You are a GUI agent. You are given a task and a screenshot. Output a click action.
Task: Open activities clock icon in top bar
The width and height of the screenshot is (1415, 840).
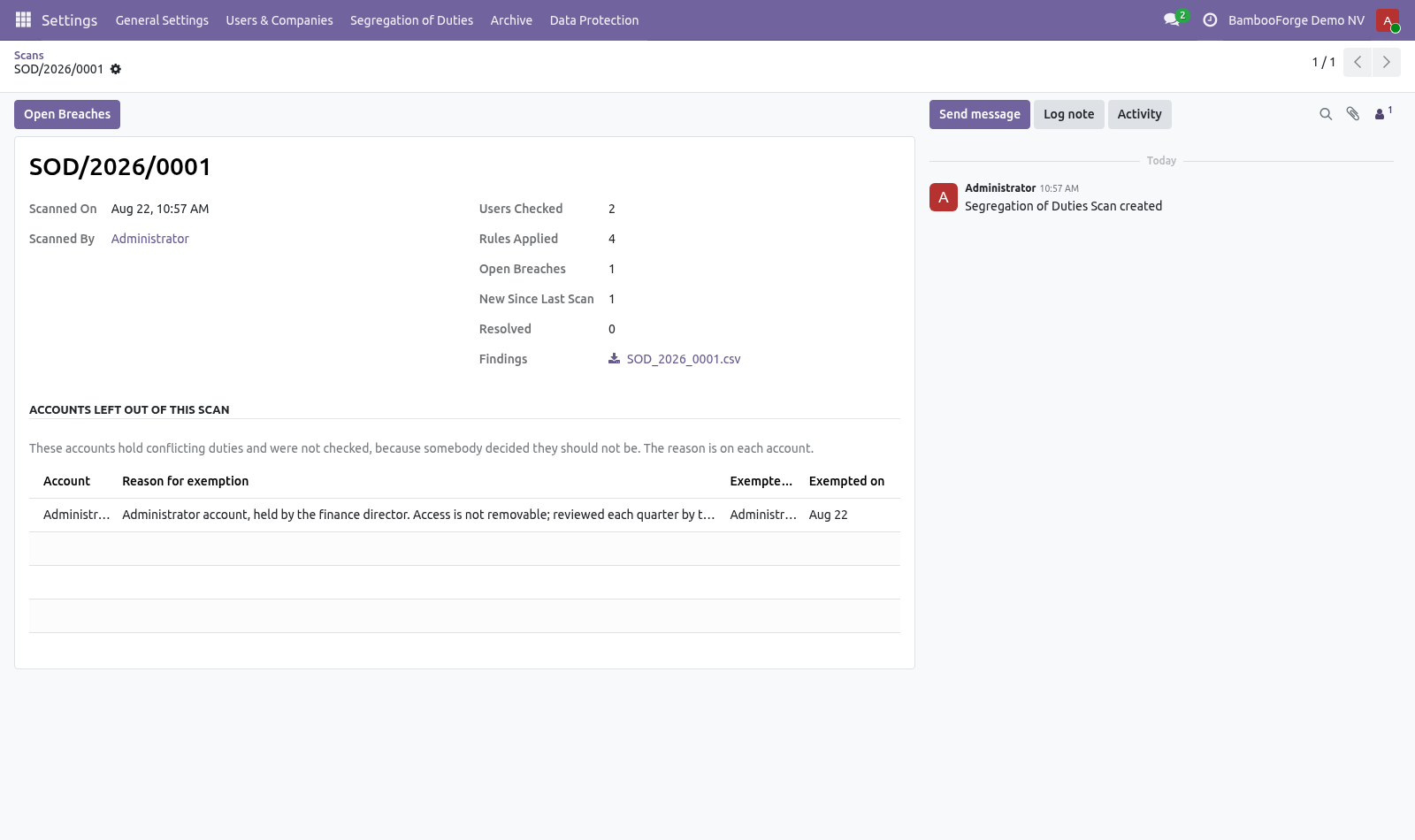click(x=1210, y=19)
